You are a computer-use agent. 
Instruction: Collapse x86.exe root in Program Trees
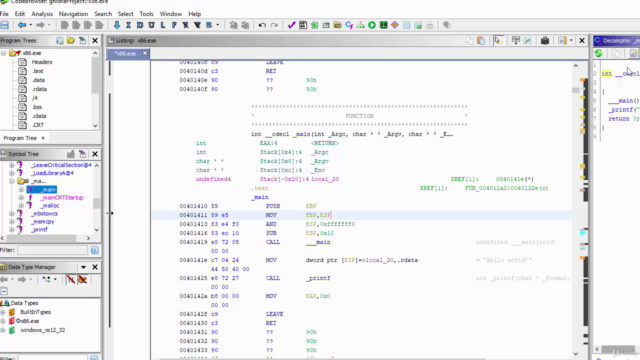coord(3,53)
